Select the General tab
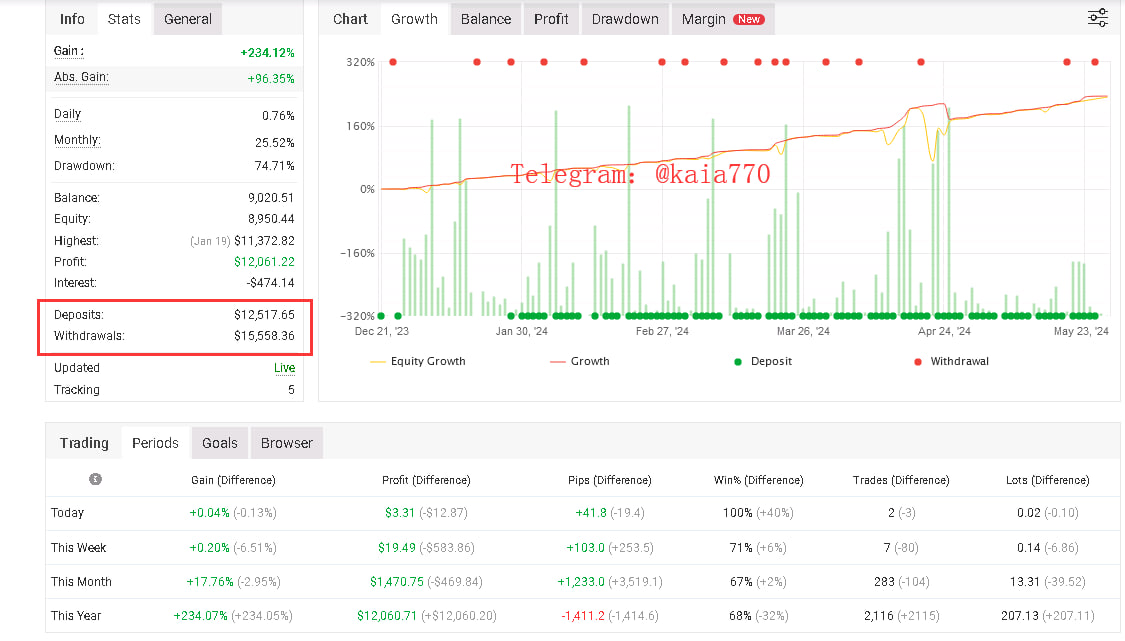Image resolution: width=1125 pixels, height=641 pixels. [x=188, y=19]
